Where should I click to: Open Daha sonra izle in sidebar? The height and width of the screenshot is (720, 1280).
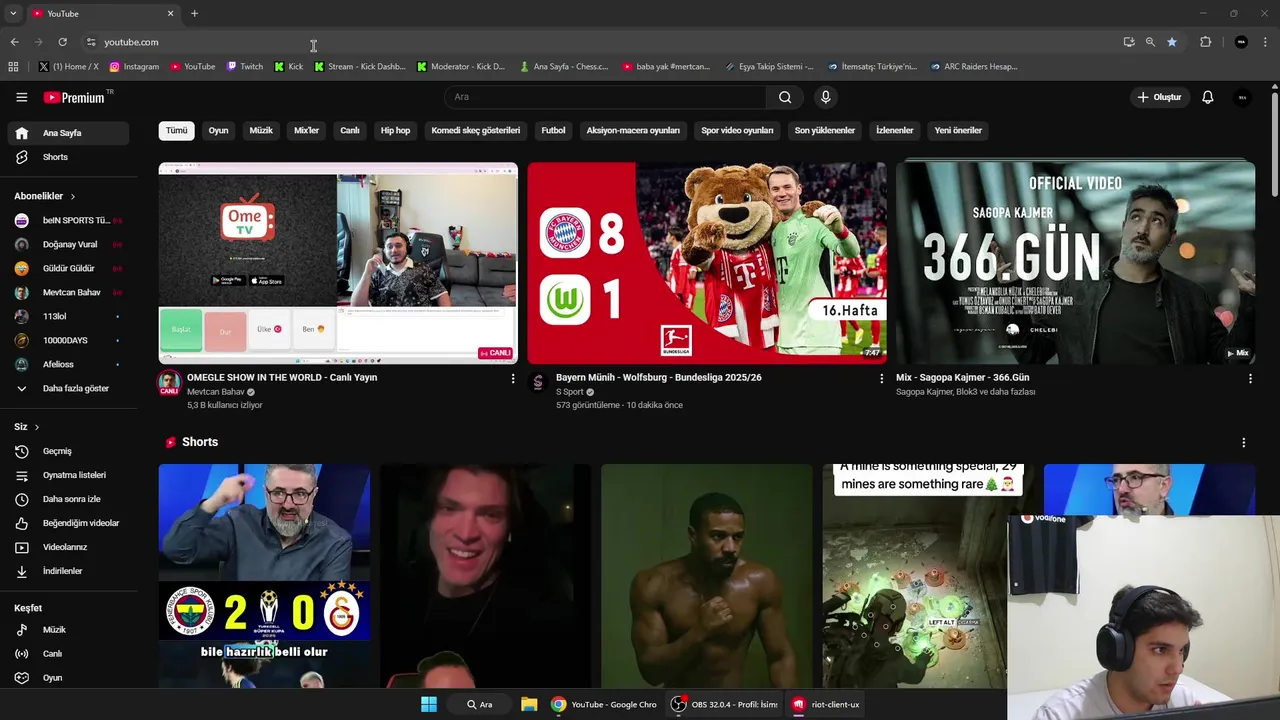pos(68,499)
